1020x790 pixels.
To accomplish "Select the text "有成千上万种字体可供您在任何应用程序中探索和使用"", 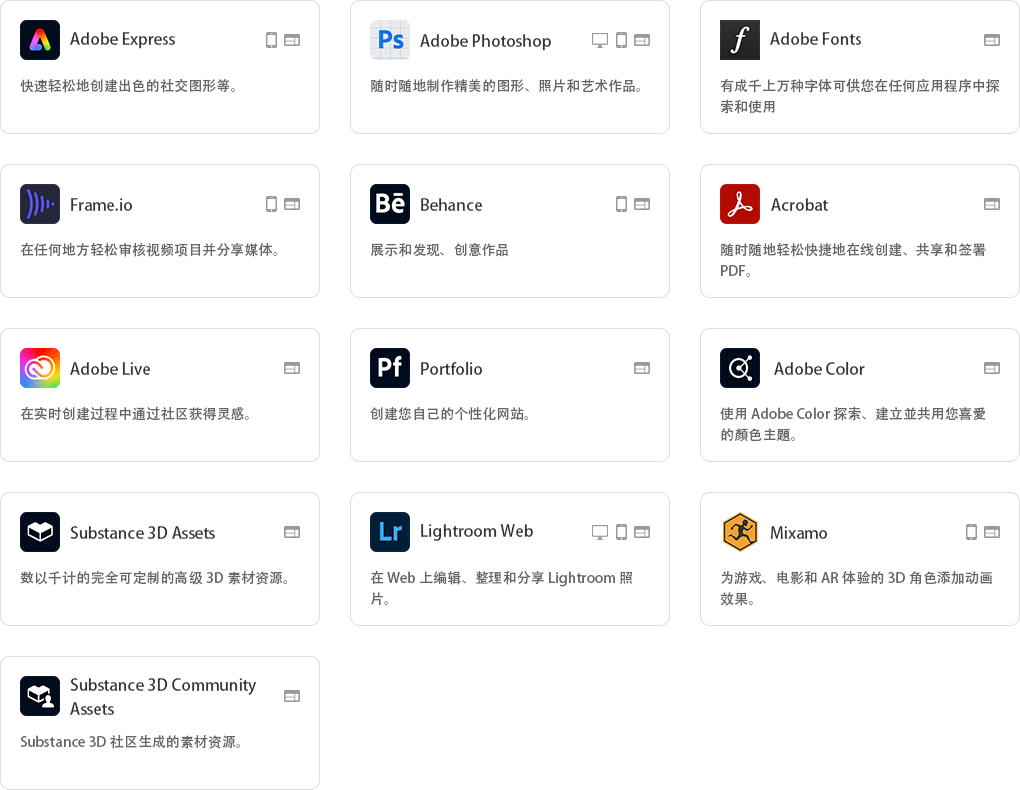I will [860, 96].
